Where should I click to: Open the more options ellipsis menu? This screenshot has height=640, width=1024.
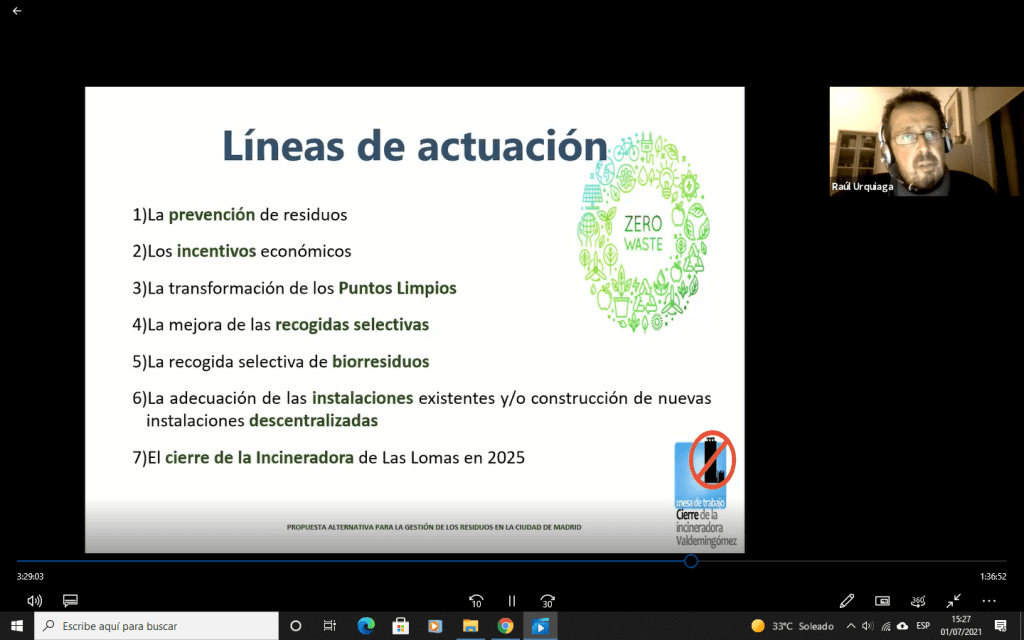[x=989, y=601]
